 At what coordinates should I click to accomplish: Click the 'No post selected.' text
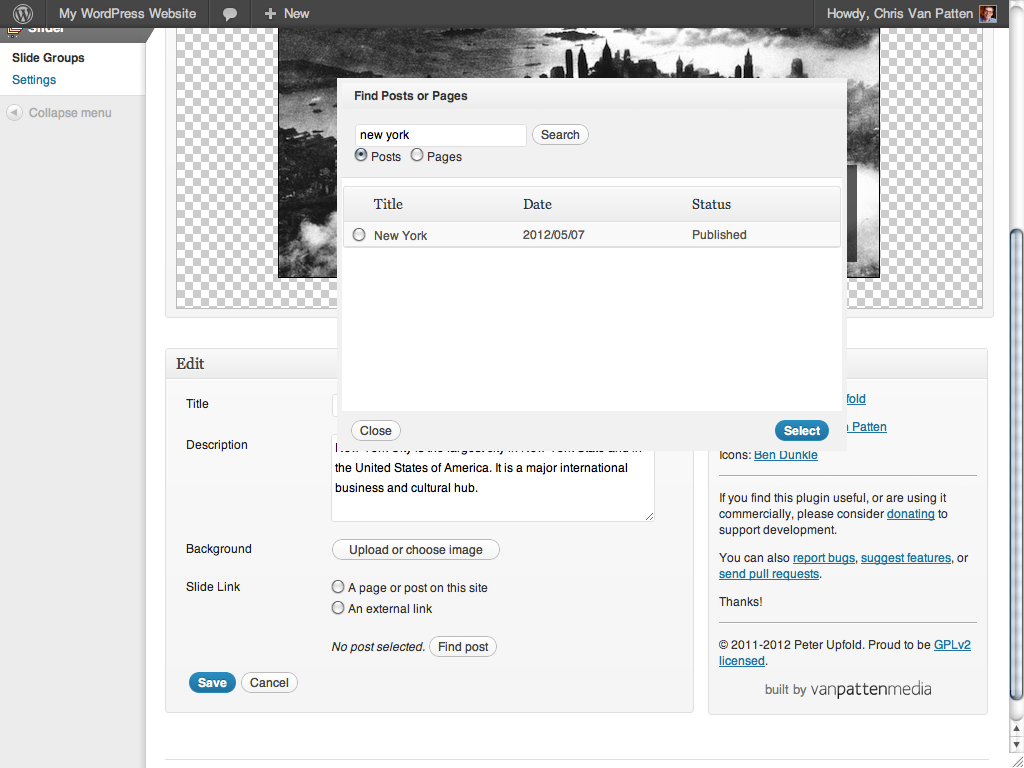[378, 647]
